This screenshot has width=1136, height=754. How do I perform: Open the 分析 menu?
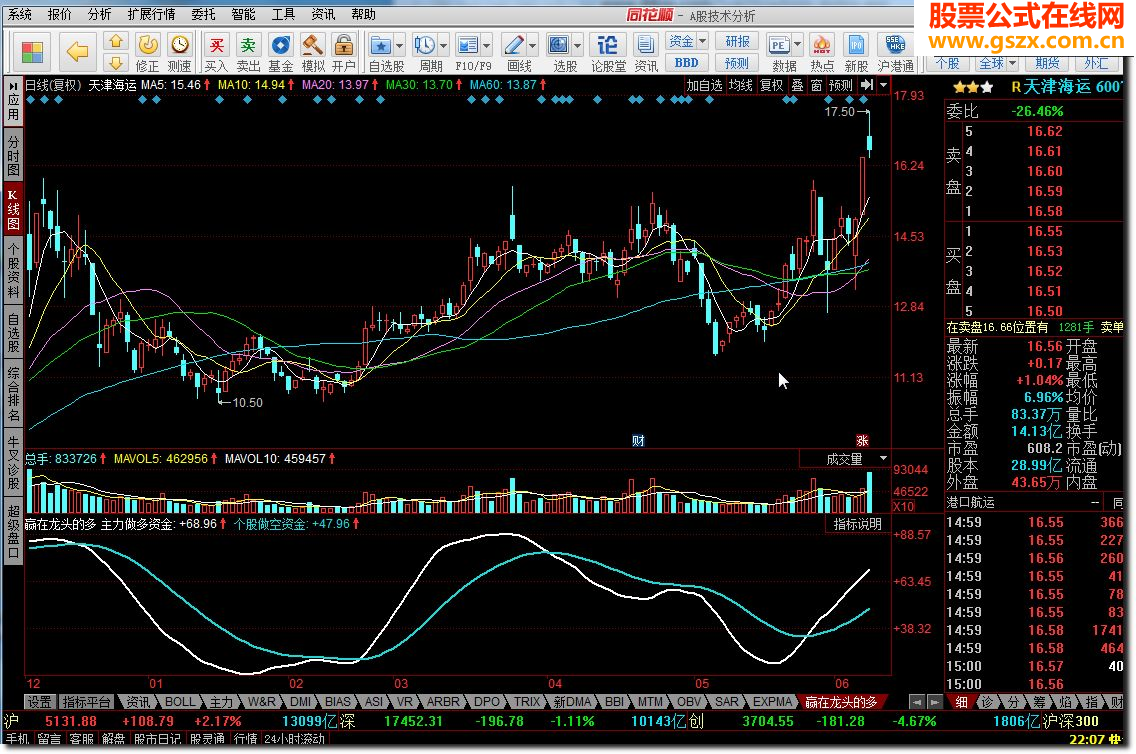coord(99,14)
